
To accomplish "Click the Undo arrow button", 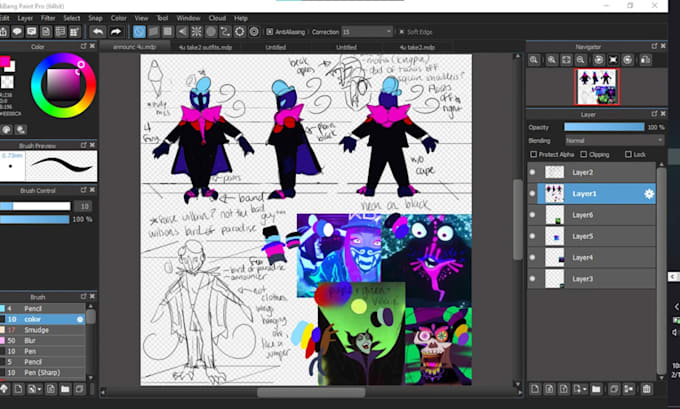I will pyautogui.click(x=98, y=32).
